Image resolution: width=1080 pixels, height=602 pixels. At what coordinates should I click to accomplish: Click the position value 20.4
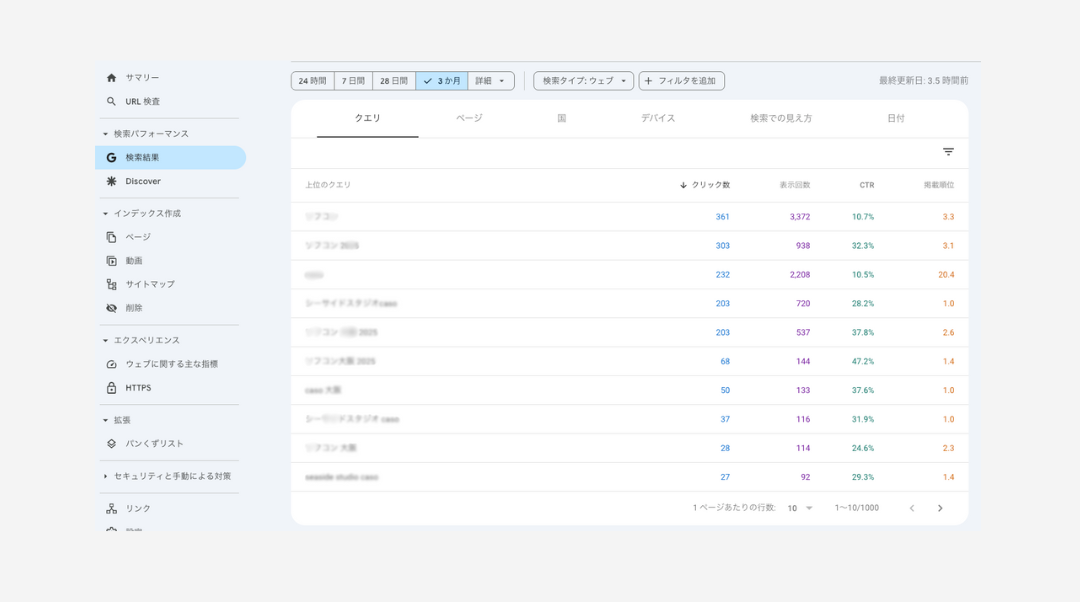(x=946, y=275)
